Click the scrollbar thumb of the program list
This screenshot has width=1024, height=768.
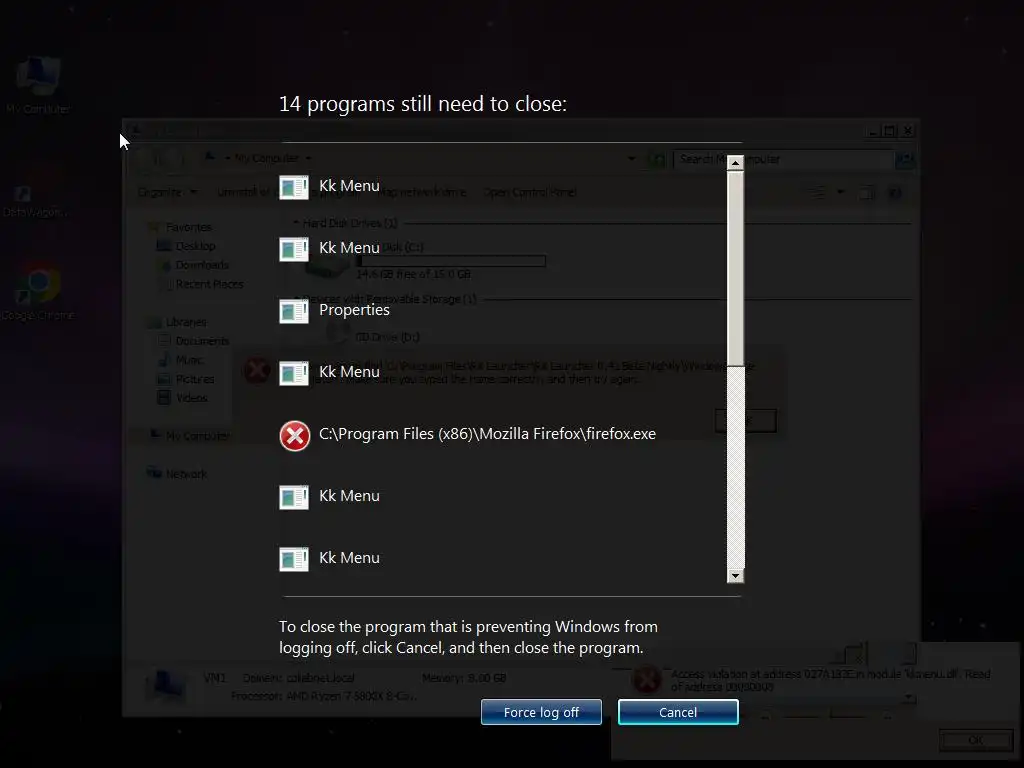(x=735, y=268)
